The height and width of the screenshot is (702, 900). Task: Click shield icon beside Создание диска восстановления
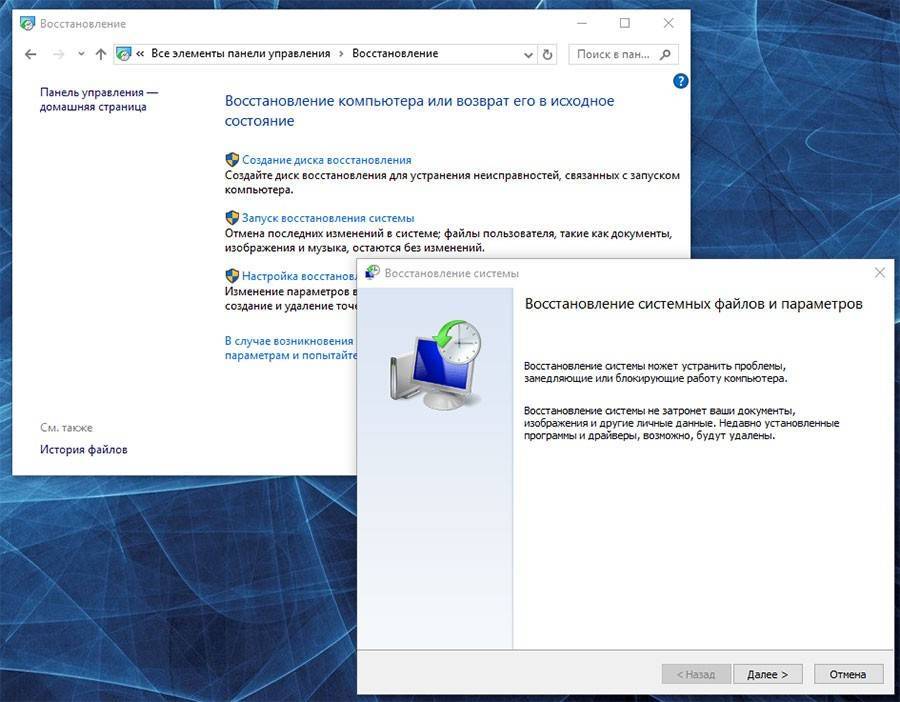(232, 160)
